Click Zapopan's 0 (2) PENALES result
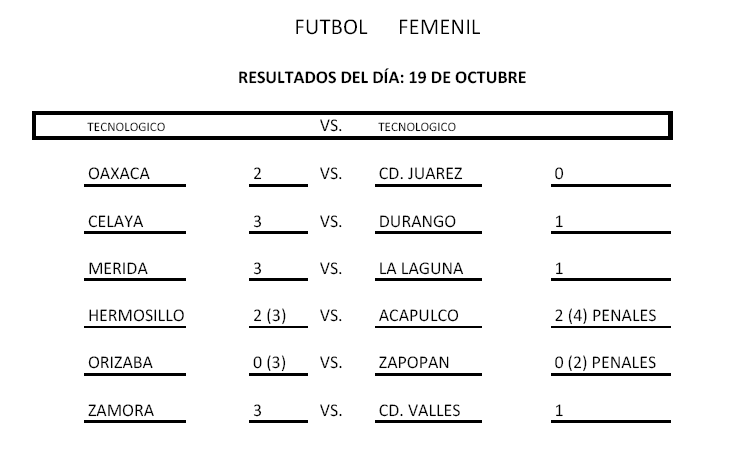Image resolution: width=743 pixels, height=467 pixels. (605, 363)
